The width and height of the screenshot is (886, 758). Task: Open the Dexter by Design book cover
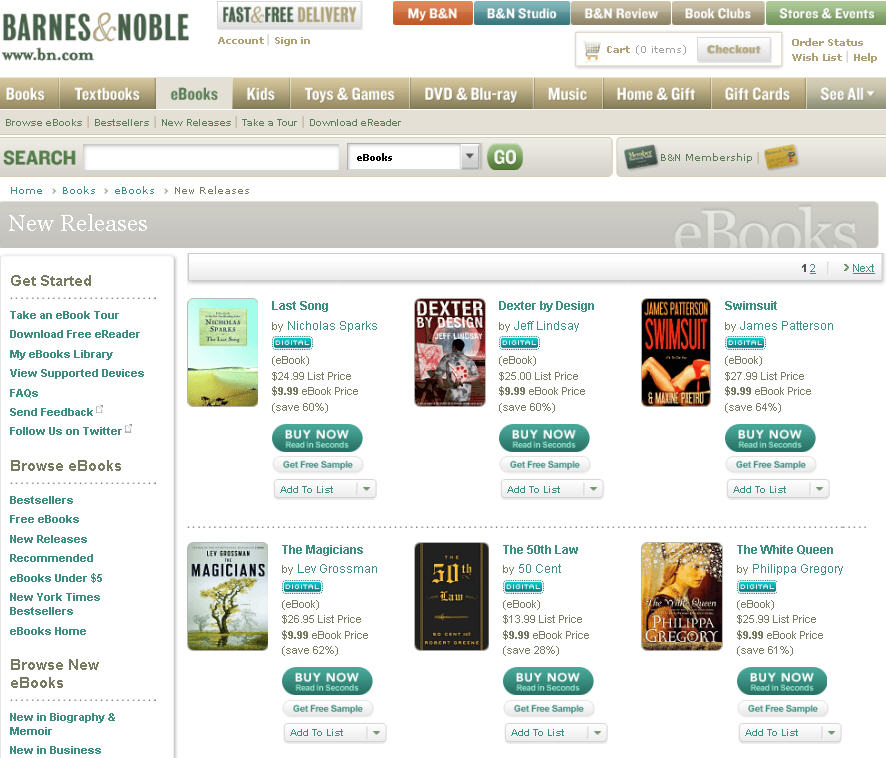[x=450, y=352]
